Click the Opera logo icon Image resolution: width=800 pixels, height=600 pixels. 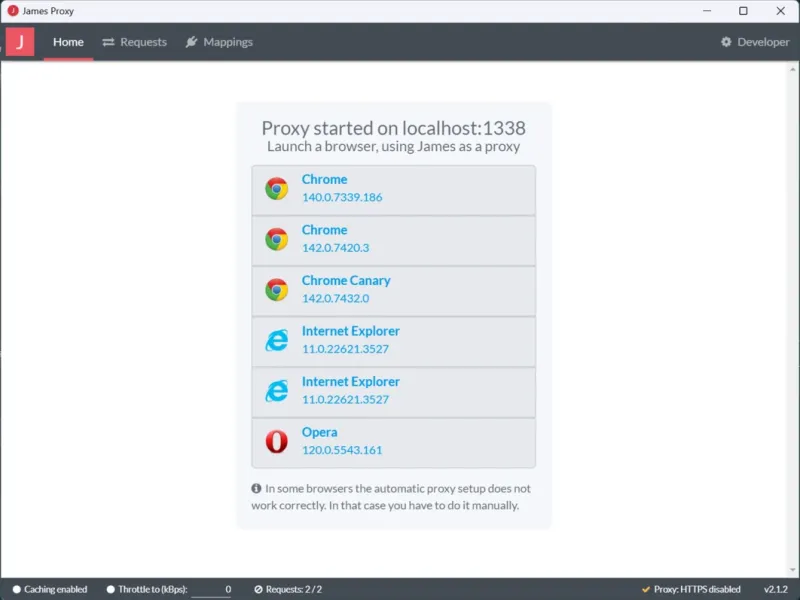pyautogui.click(x=277, y=441)
